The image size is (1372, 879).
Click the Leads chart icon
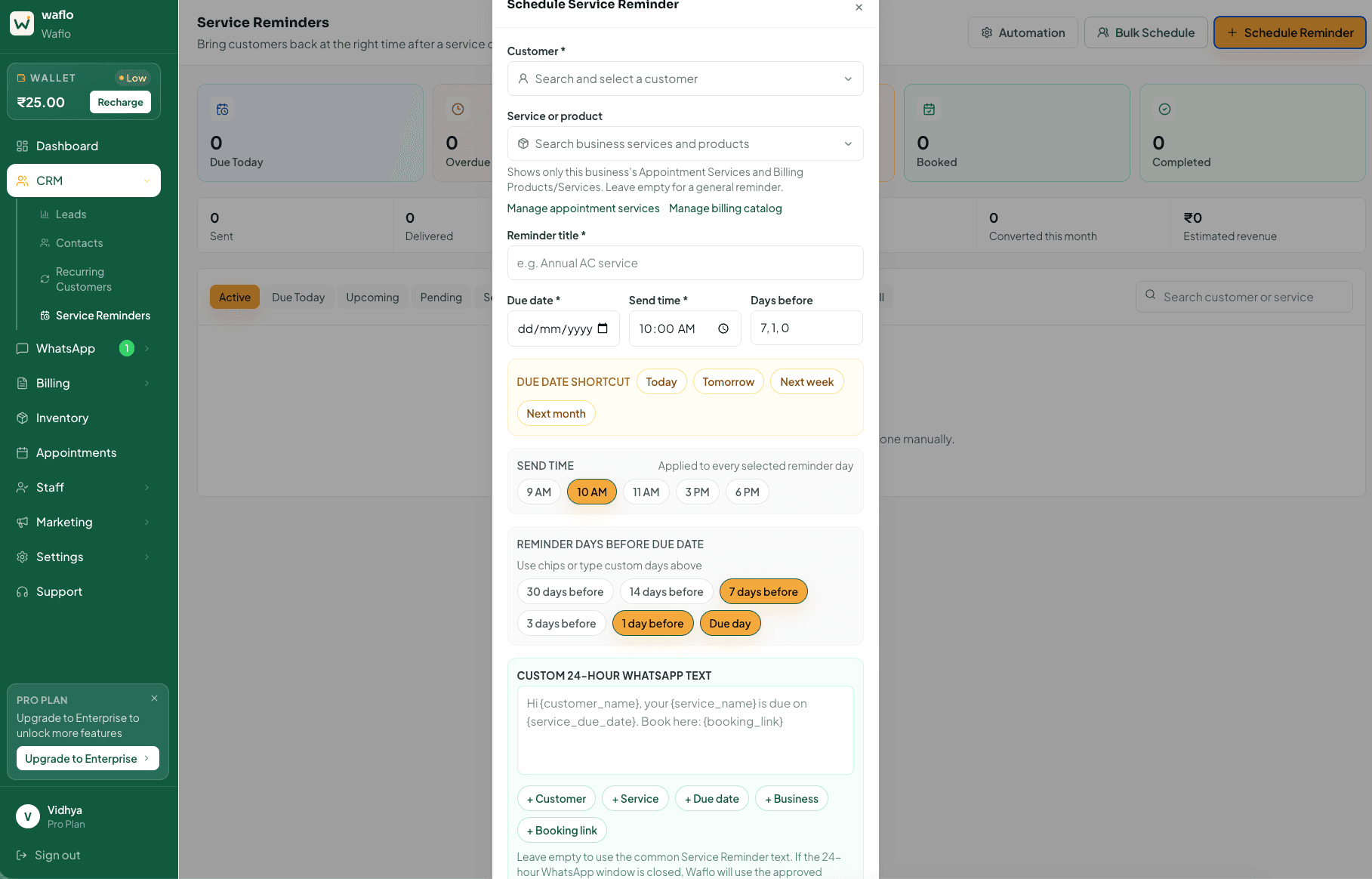(45, 214)
